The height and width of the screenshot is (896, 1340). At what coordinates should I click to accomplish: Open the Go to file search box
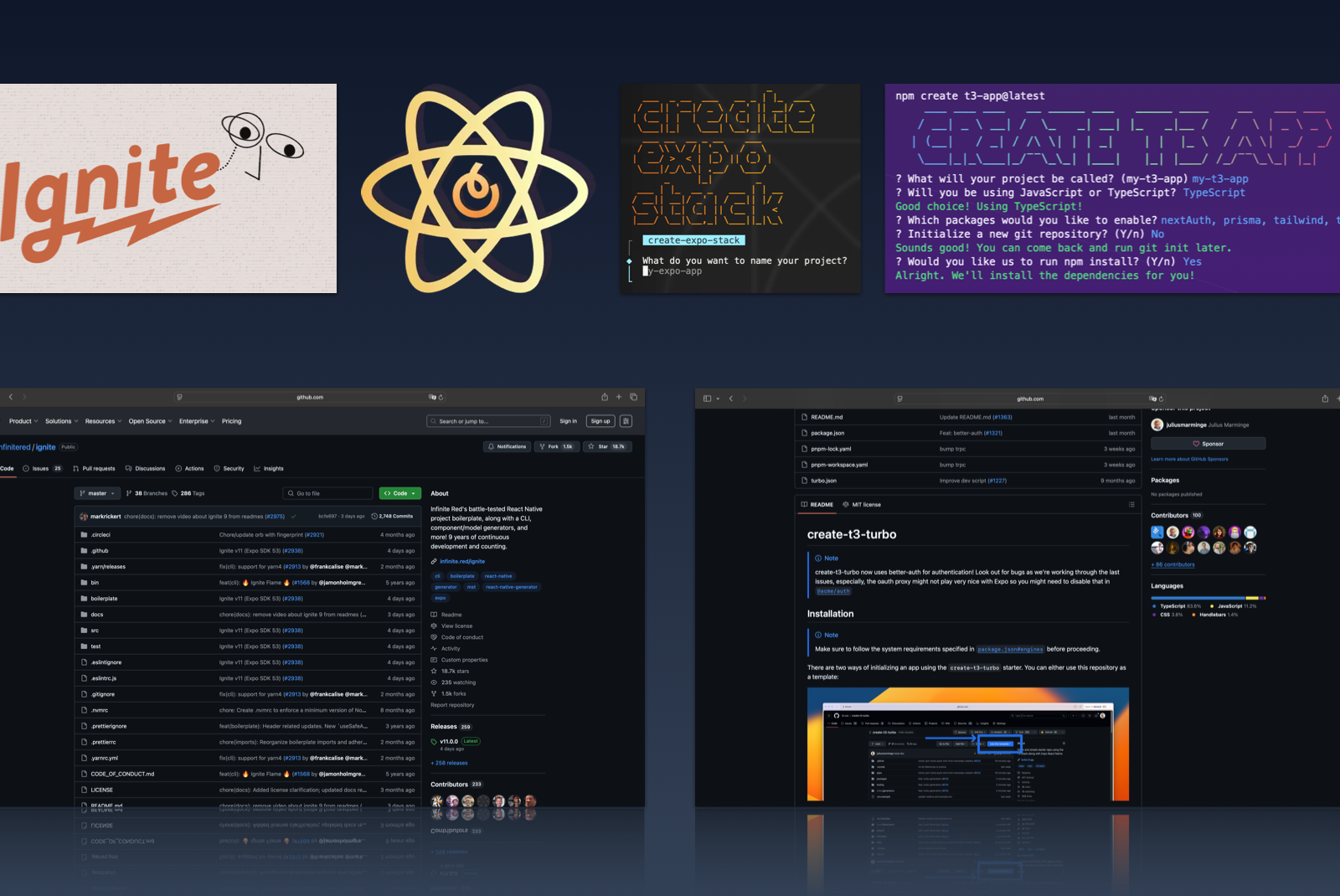click(327, 492)
